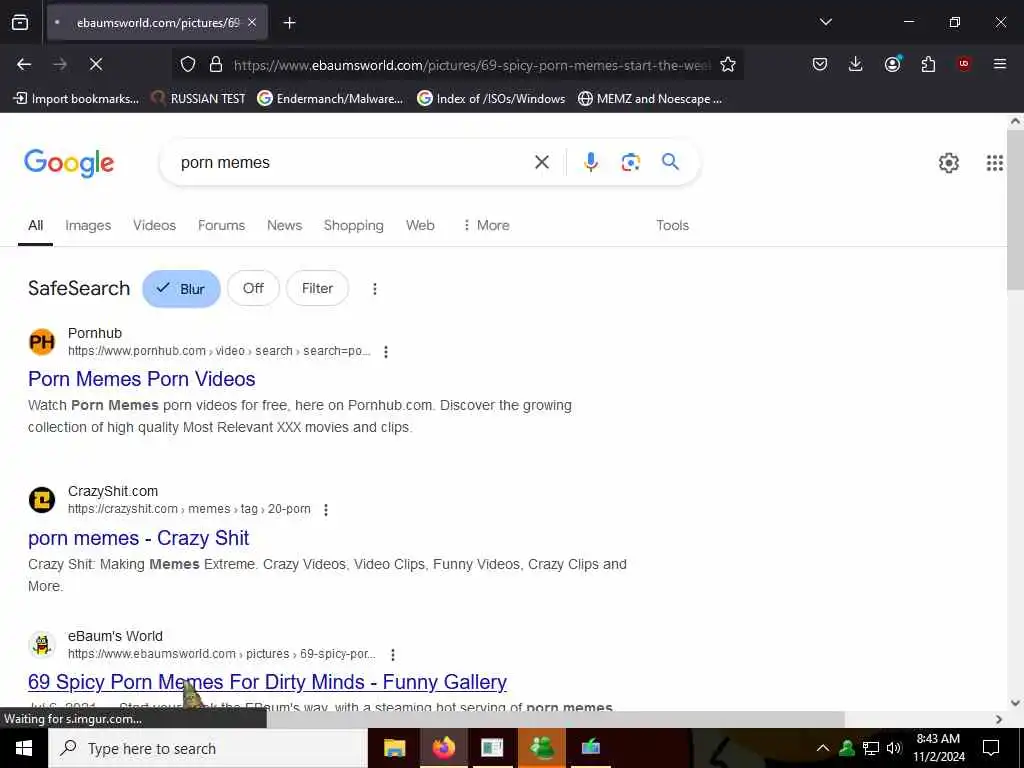Screen dimensions: 1024x768
Task: Click the network tray icon
Action: [x=871, y=748]
